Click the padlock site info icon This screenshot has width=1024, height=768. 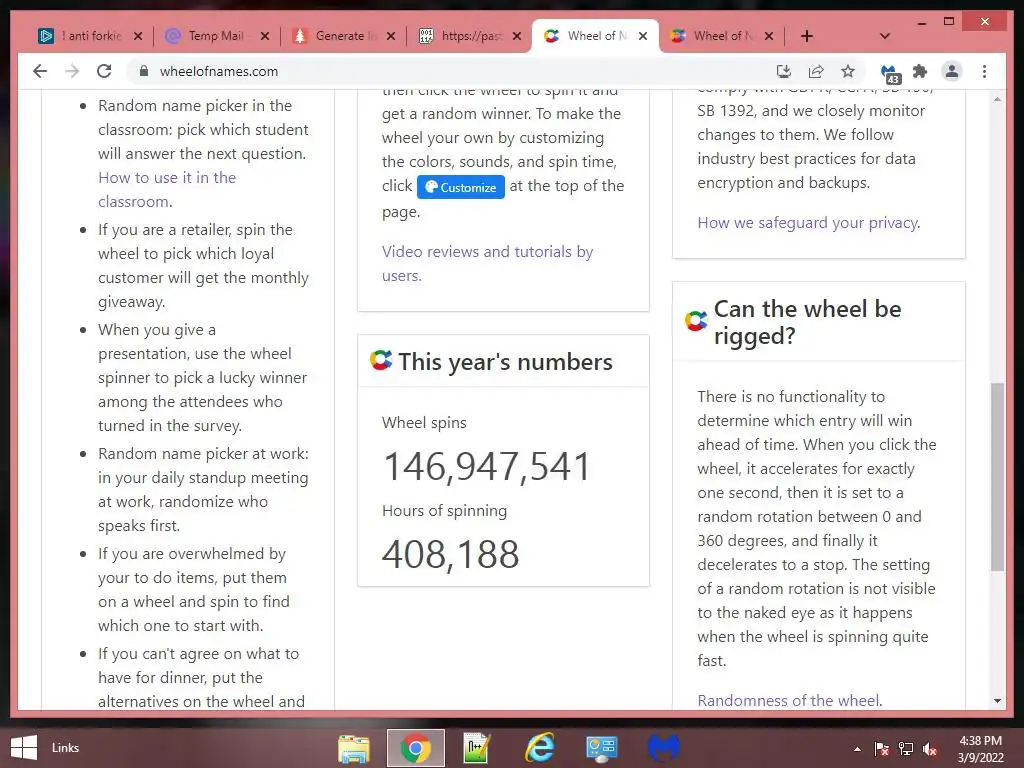click(144, 71)
